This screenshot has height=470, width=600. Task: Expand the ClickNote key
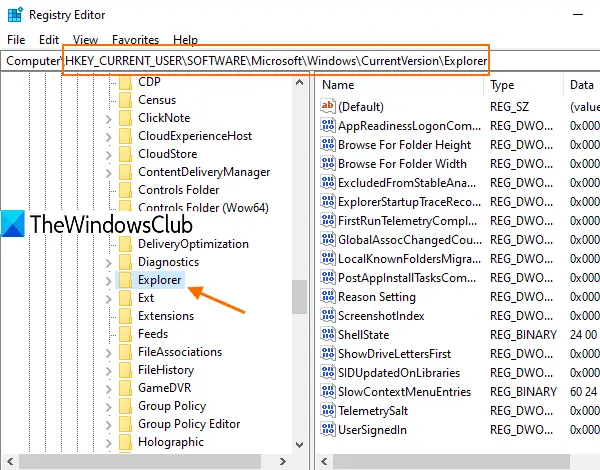pos(109,119)
